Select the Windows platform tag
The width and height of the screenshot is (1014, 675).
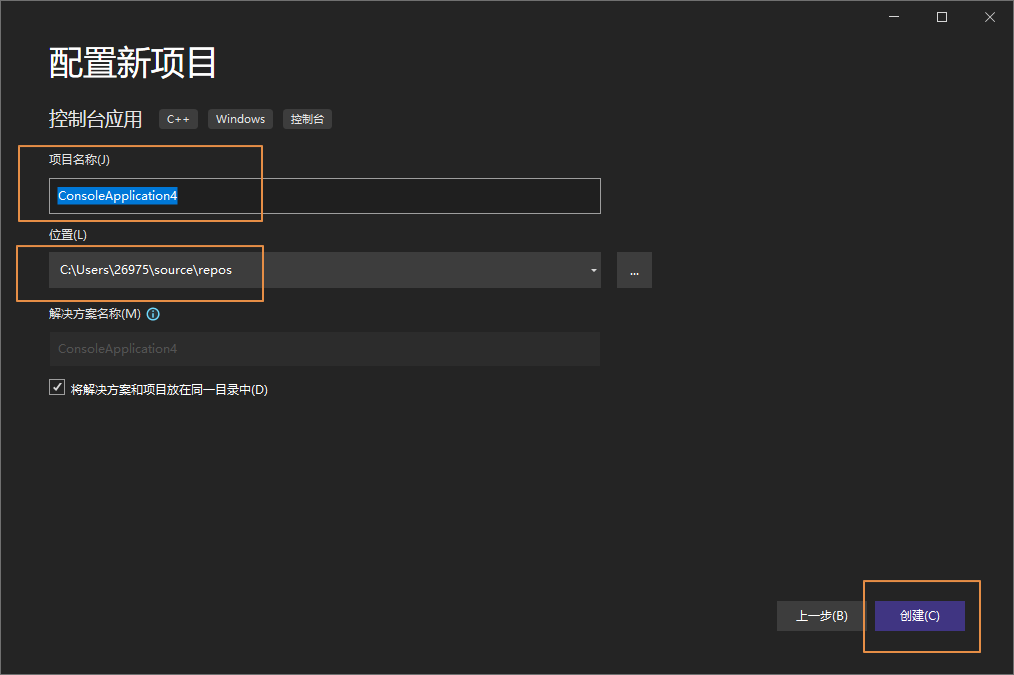[240, 119]
